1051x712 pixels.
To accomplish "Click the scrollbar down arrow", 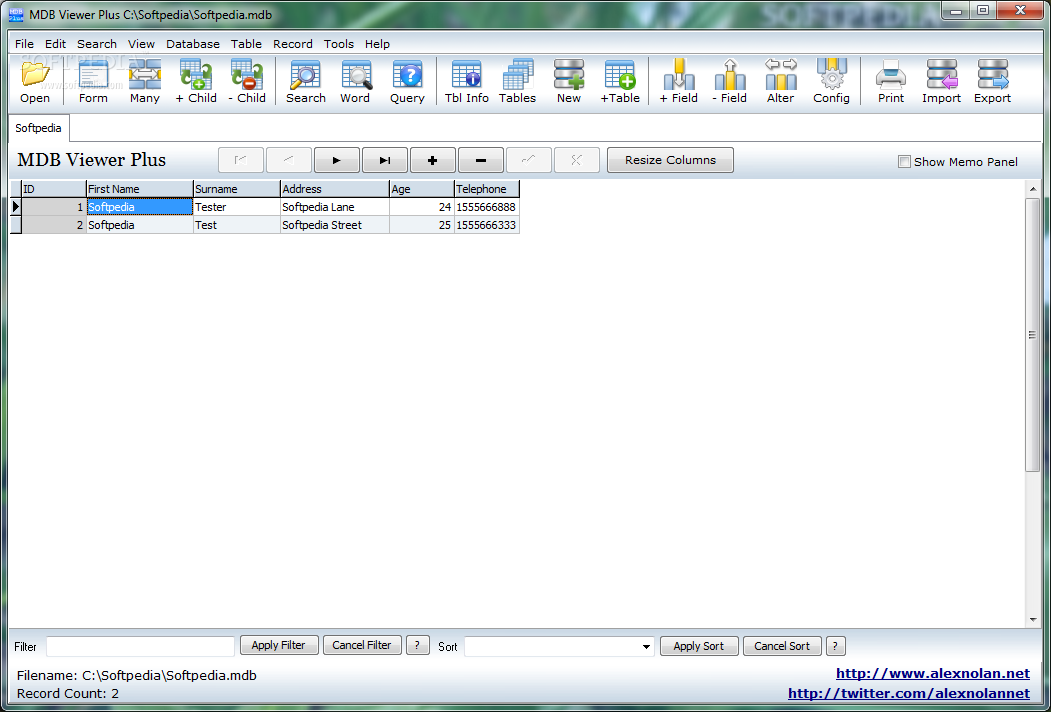I will [x=1032, y=620].
